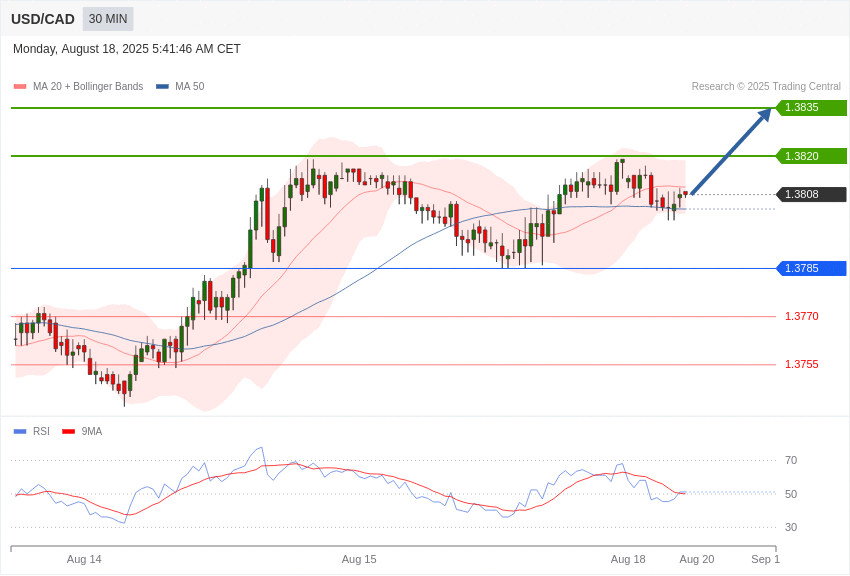The height and width of the screenshot is (576, 850).
Task: Click the 9MA legend swatch
Action: pos(68,431)
